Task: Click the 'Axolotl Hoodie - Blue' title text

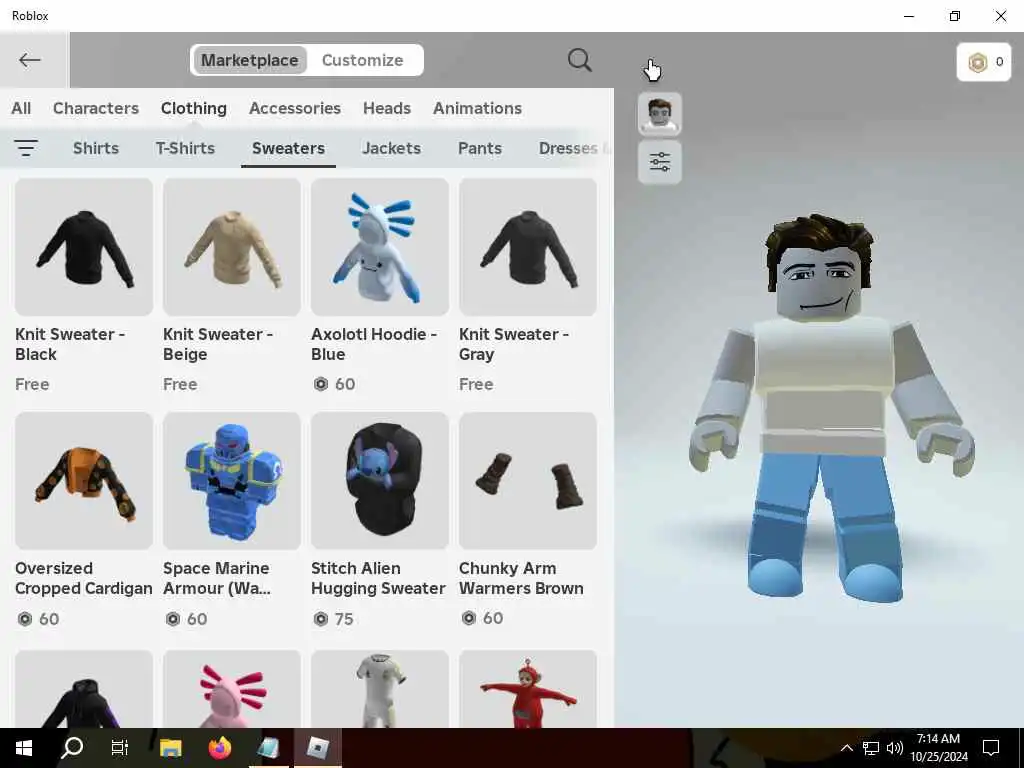Action: [374, 344]
